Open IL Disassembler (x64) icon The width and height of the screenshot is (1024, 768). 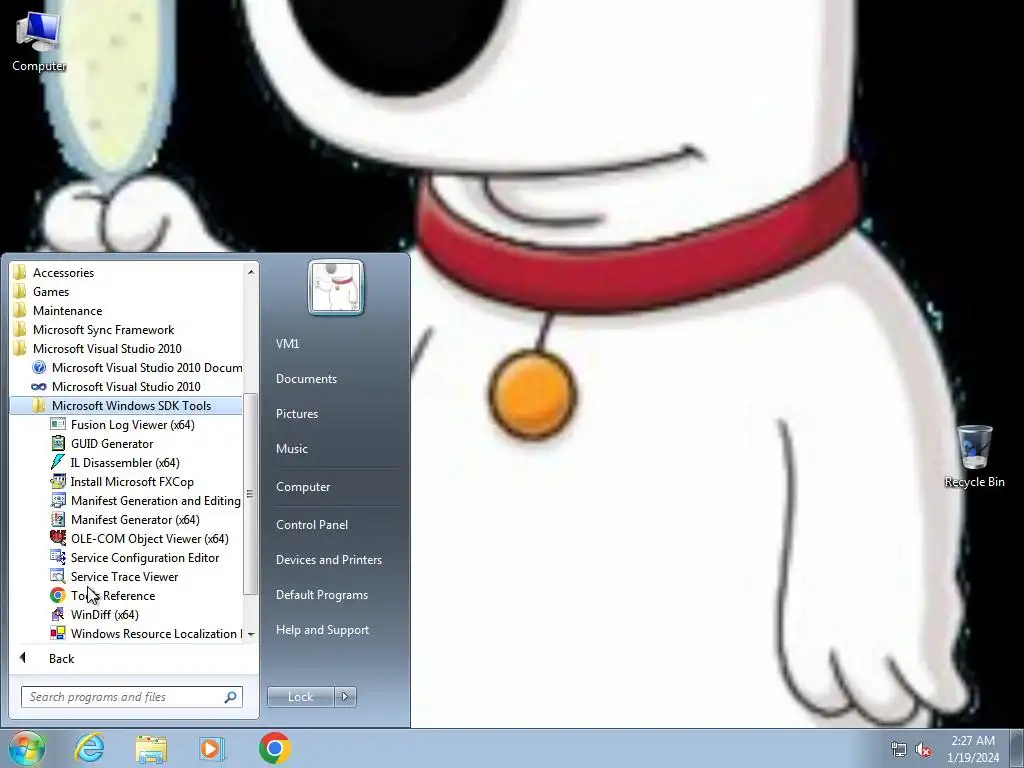[x=57, y=463]
